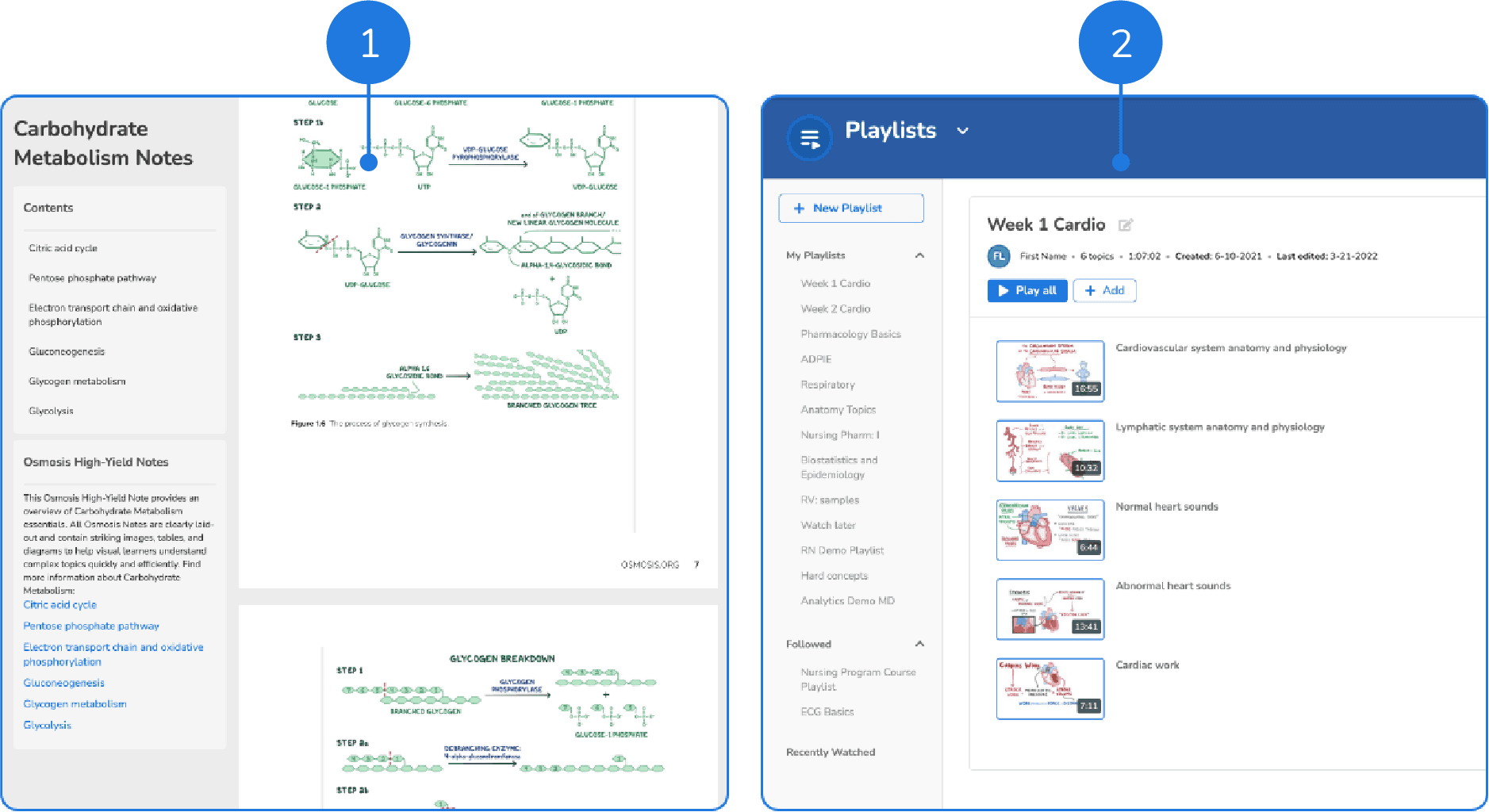
Task: Follow the Citric acid cycle blue link
Action: 59,605
